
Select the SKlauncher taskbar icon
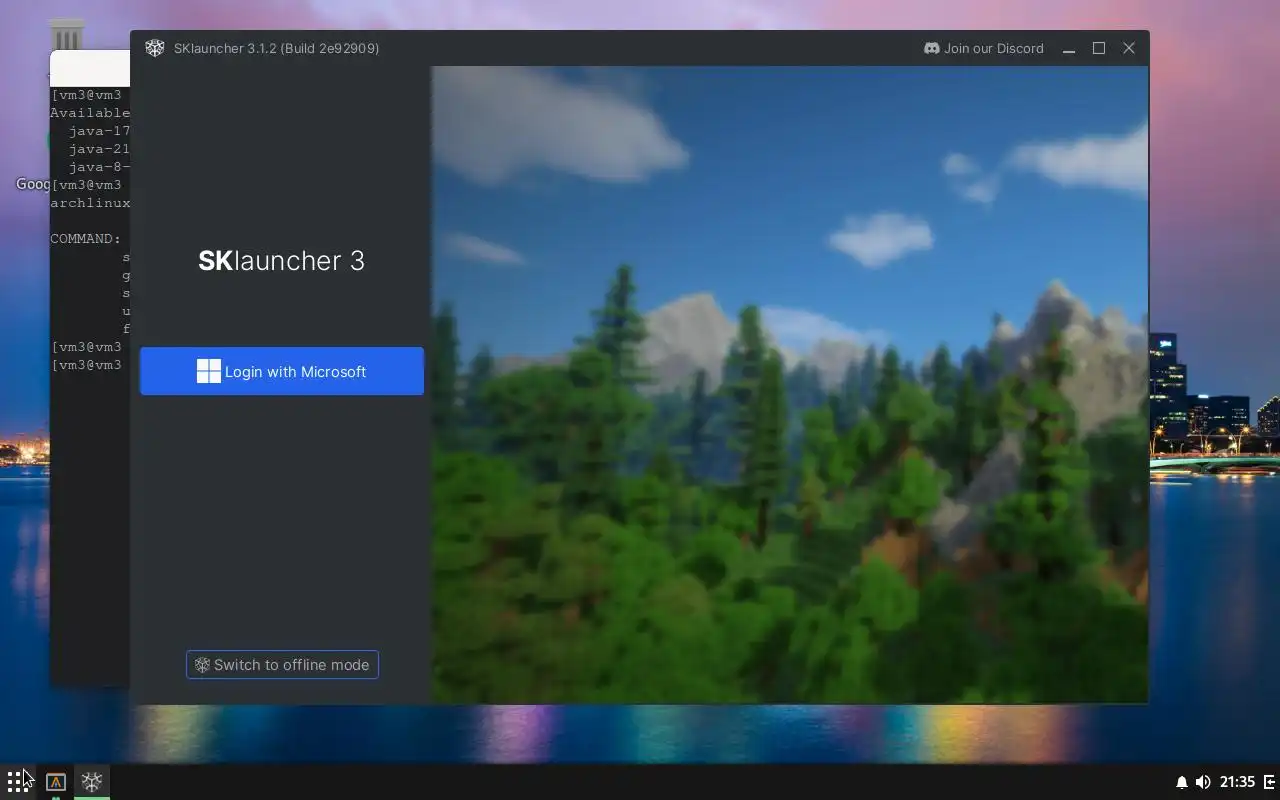coord(92,782)
